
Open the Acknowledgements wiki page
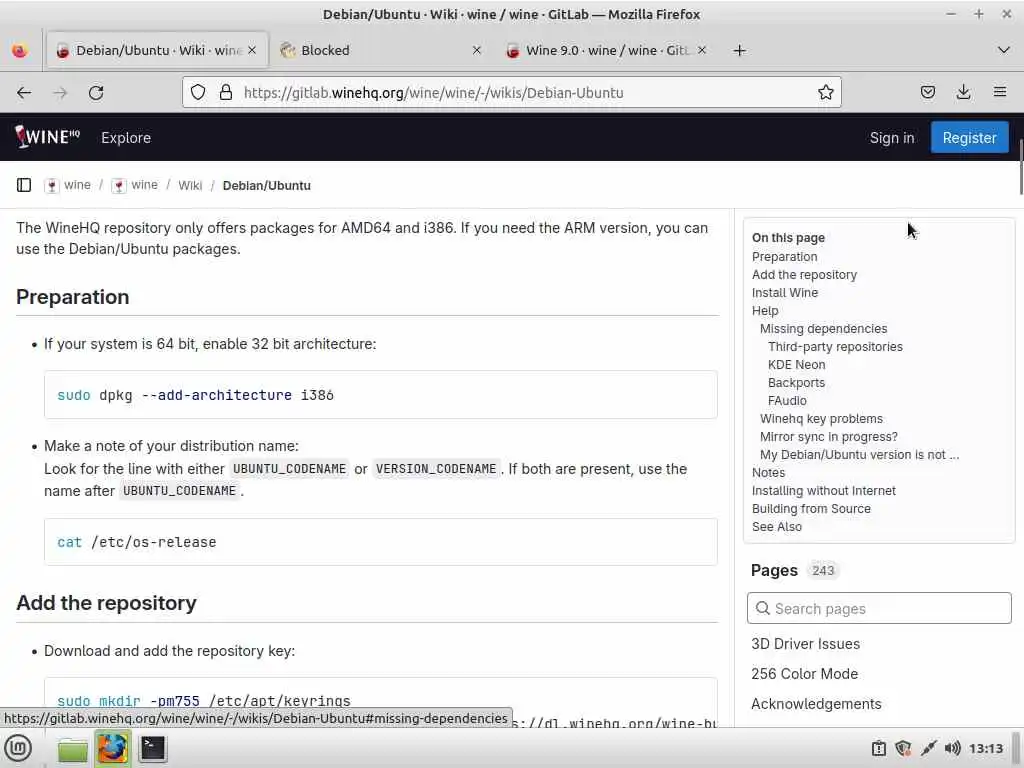coord(816,704)
